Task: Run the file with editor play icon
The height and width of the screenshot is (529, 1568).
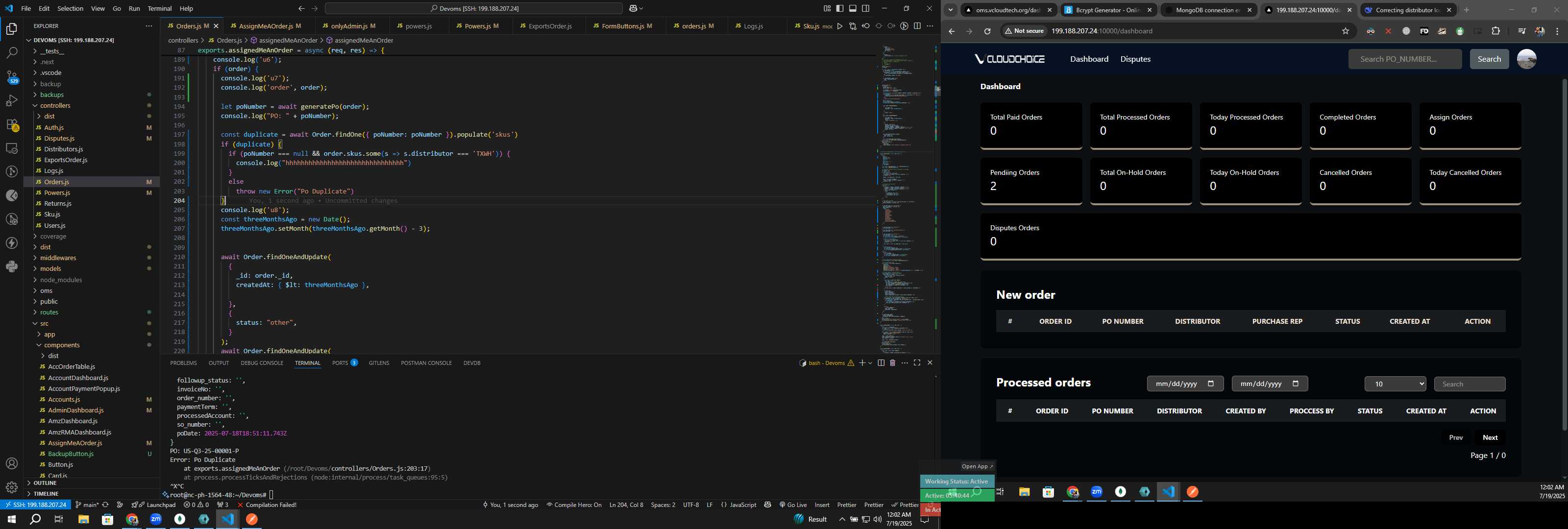Action: [x=839, y=26]
